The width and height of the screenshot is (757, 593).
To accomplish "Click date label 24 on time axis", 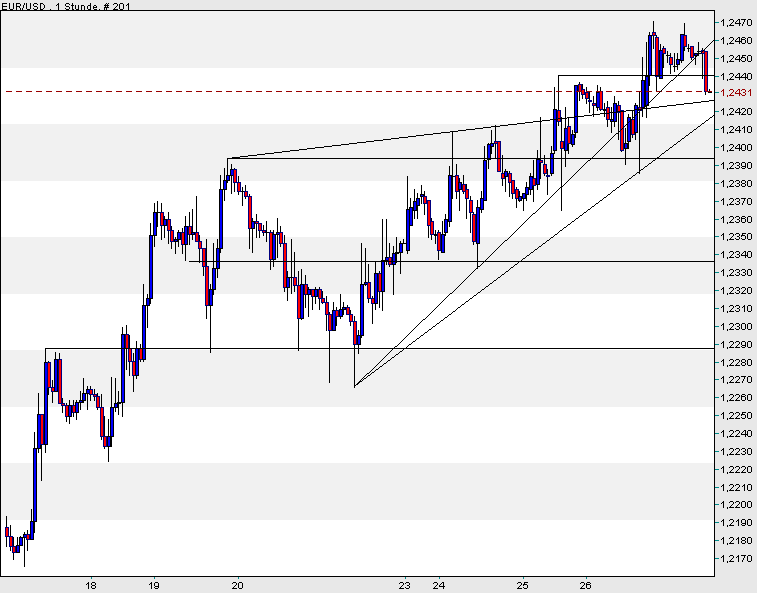I will click(438, 585).
